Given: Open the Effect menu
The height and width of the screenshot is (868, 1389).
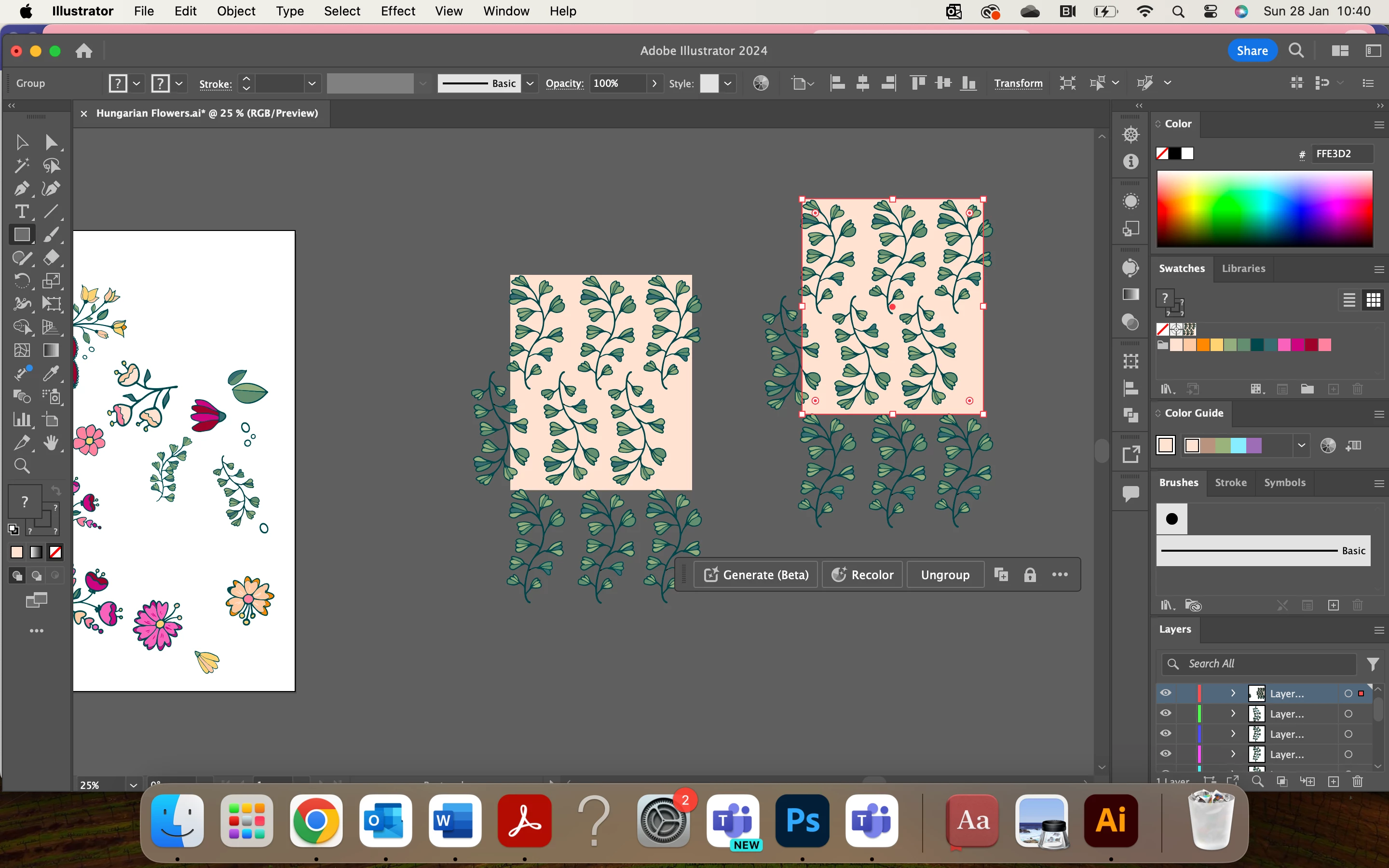Looking at the screenshot, I should pos(397,11).
